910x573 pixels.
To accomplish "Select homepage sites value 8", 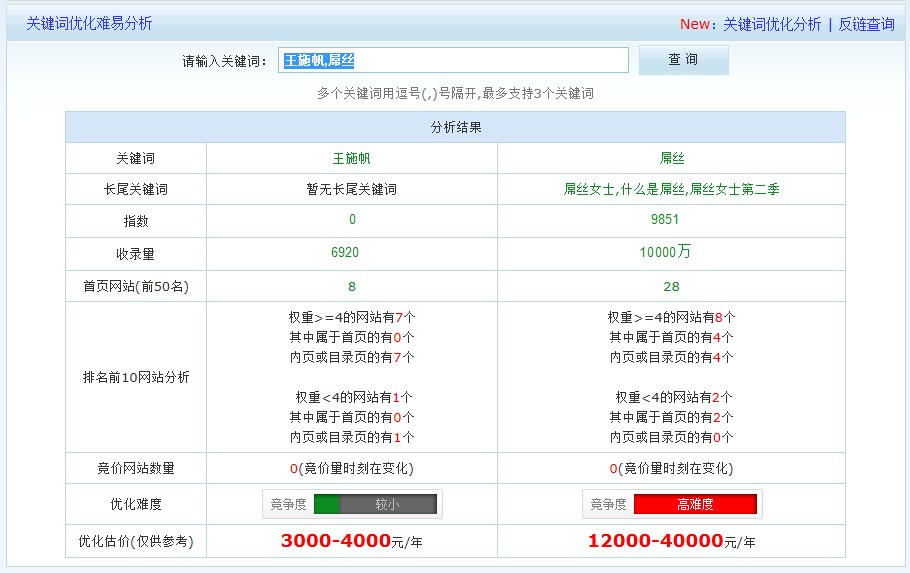I will pos(352,286).
